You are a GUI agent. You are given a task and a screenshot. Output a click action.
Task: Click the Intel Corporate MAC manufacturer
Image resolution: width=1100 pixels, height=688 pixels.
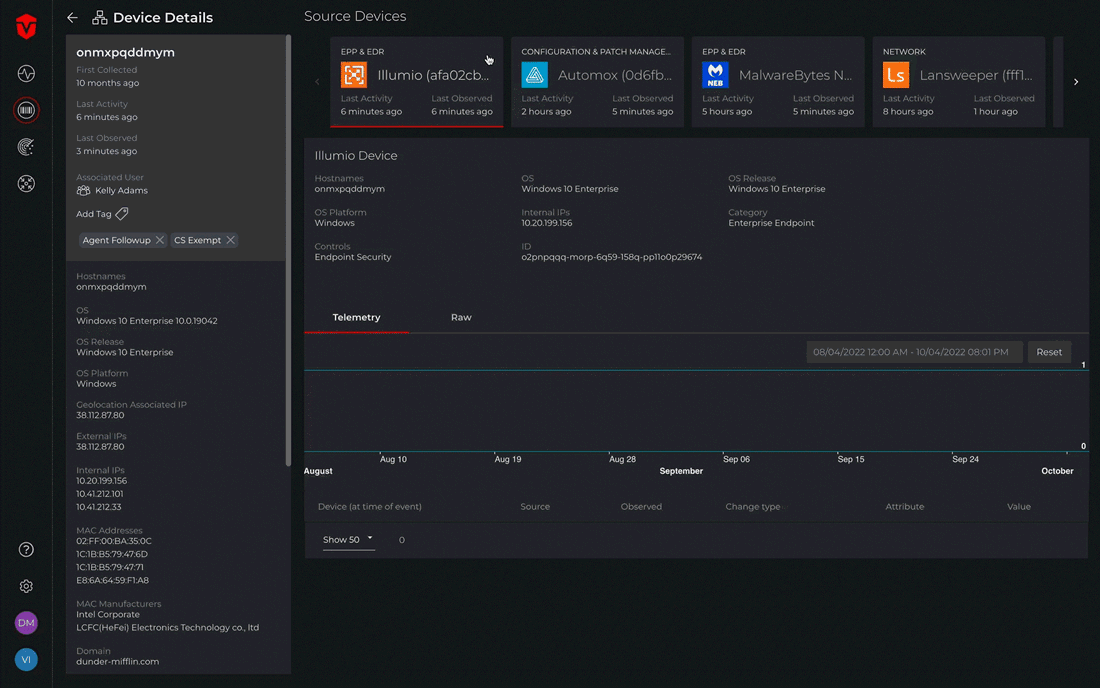point(108,614)
